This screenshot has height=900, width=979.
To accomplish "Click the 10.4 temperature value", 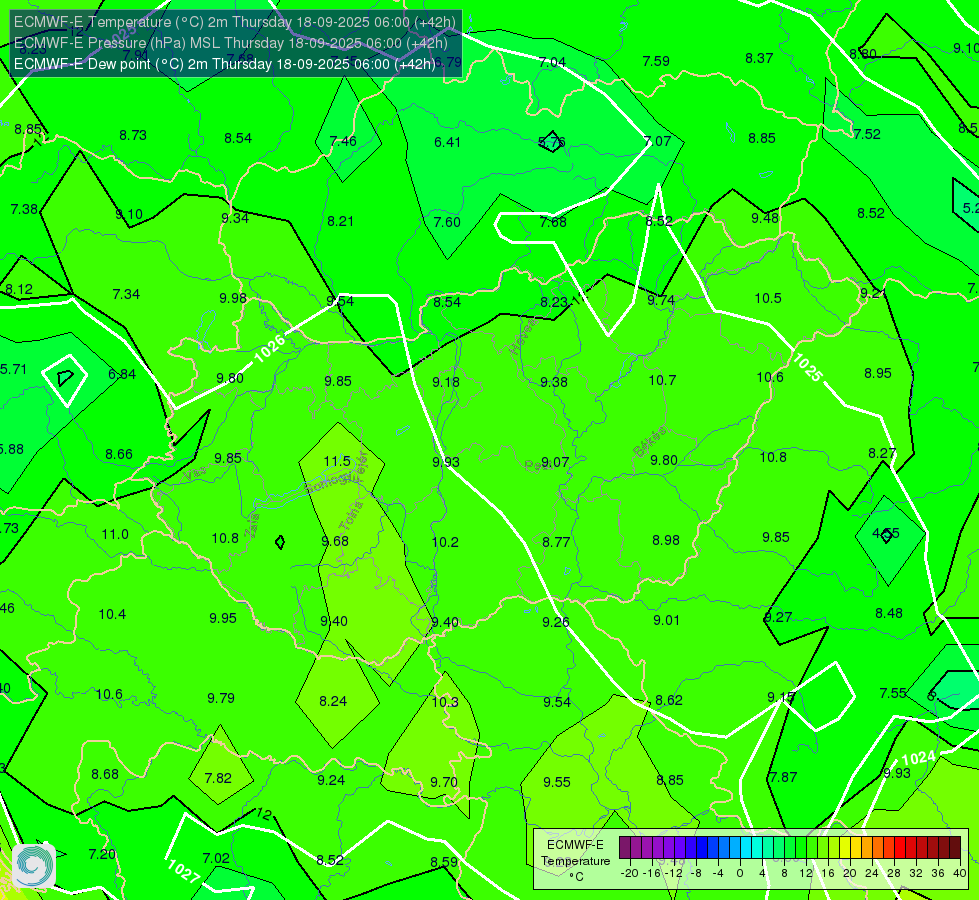I will tap(112, 614).
